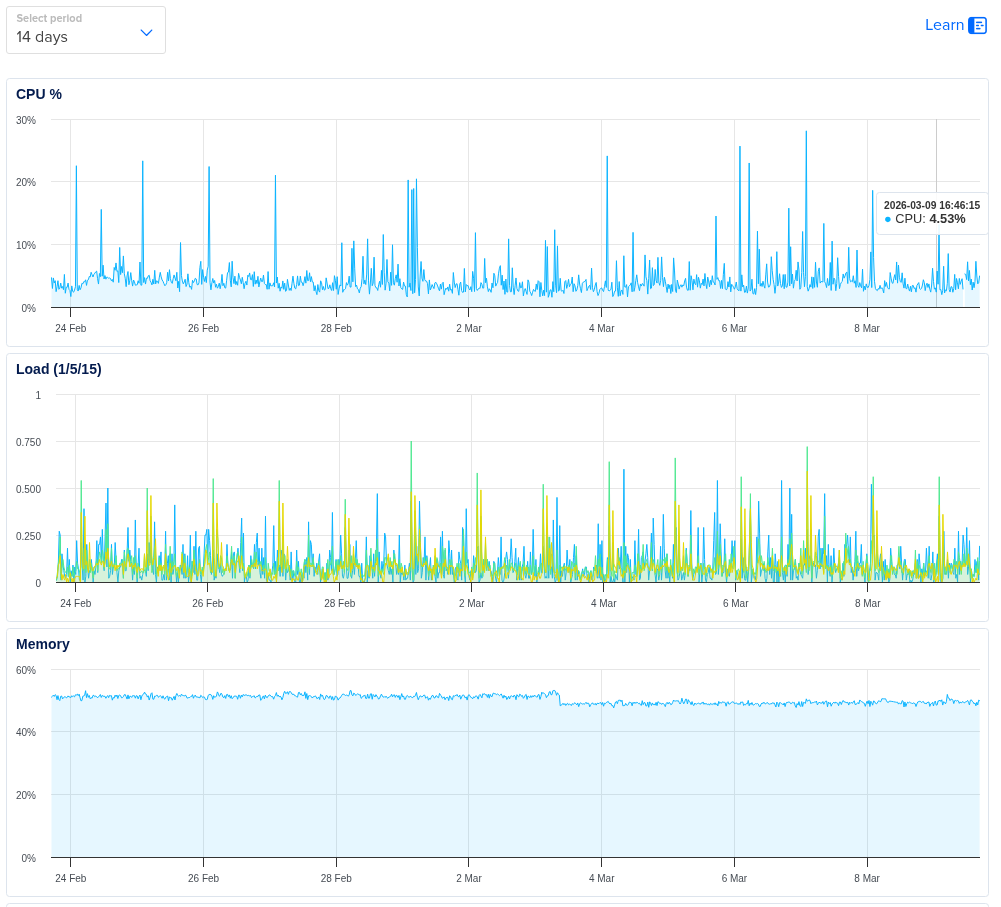Click the highest green load peak near 1 Mar

pyautogui.click(x=411, y=443)
